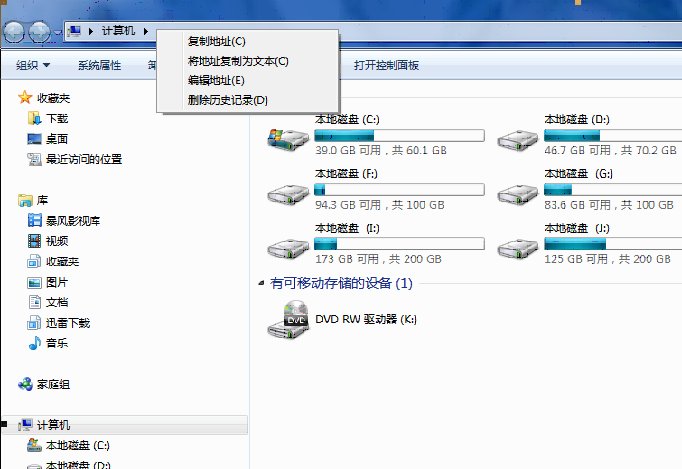Screen dimensions: 682x469
Task: Click the 桌面 icon in favorites
Action: tap(35, 139)
